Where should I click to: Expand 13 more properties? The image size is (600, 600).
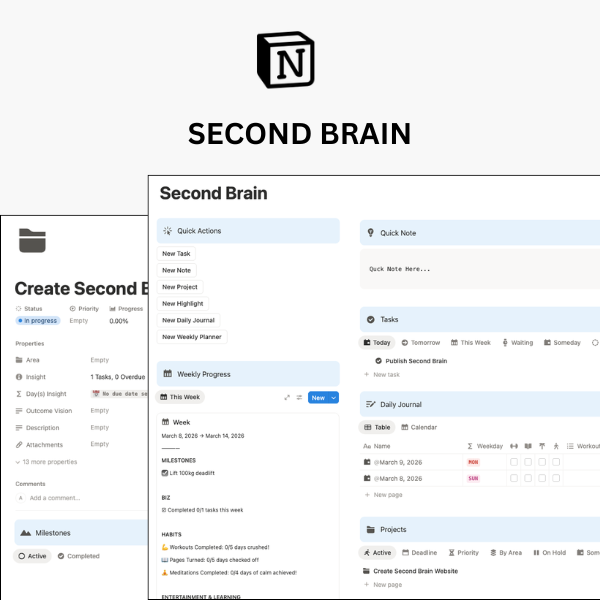pos(46,462)
